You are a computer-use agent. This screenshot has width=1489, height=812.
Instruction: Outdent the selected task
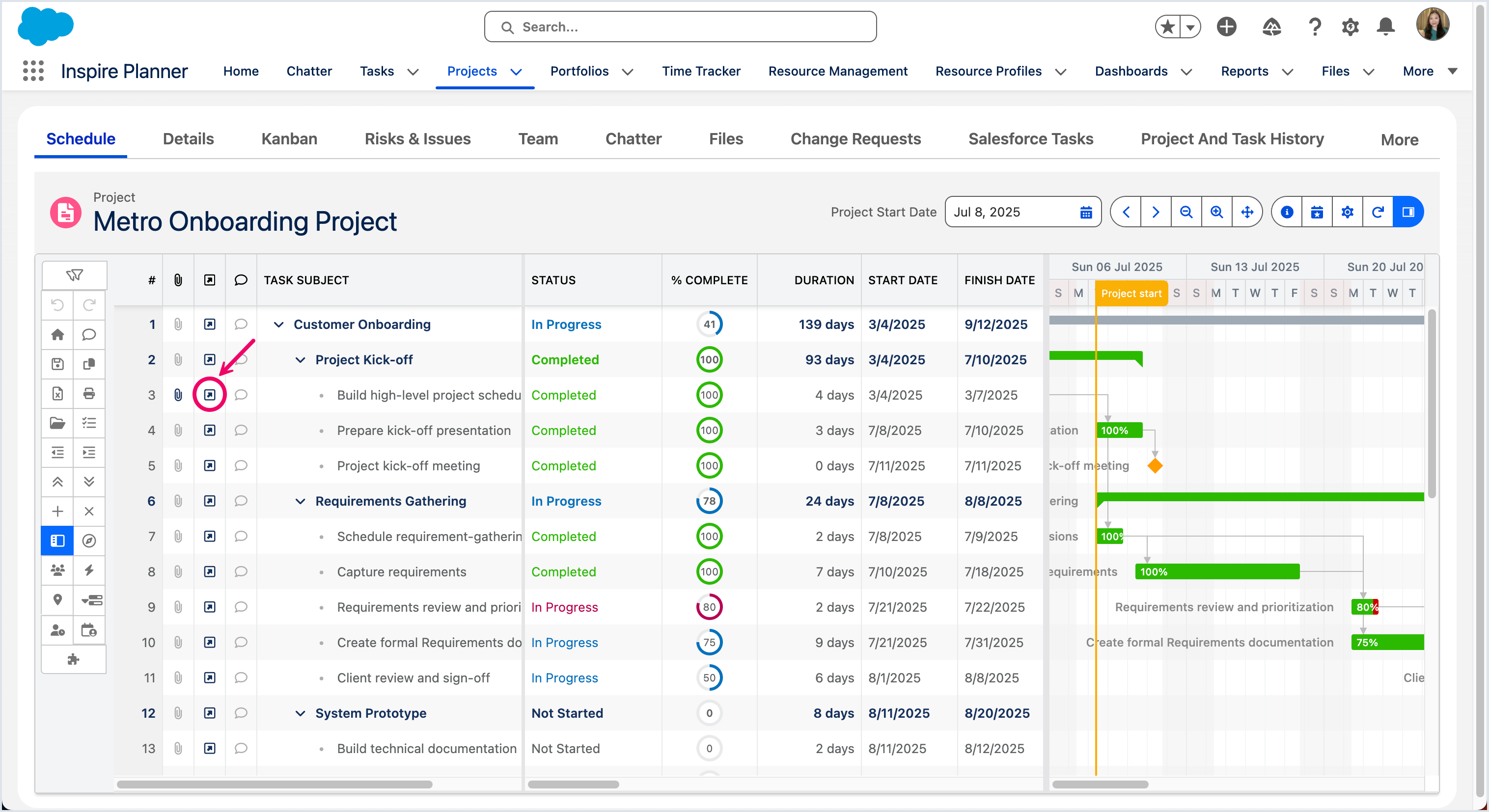pos(57,452)
